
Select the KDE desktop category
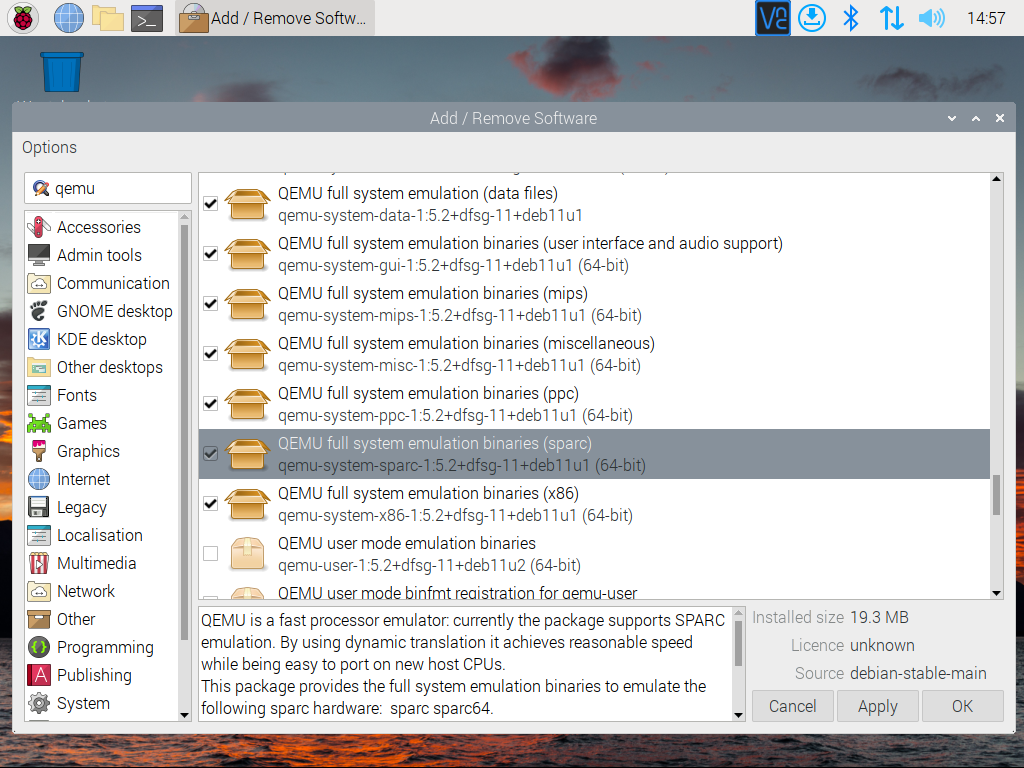pos(99,340)
